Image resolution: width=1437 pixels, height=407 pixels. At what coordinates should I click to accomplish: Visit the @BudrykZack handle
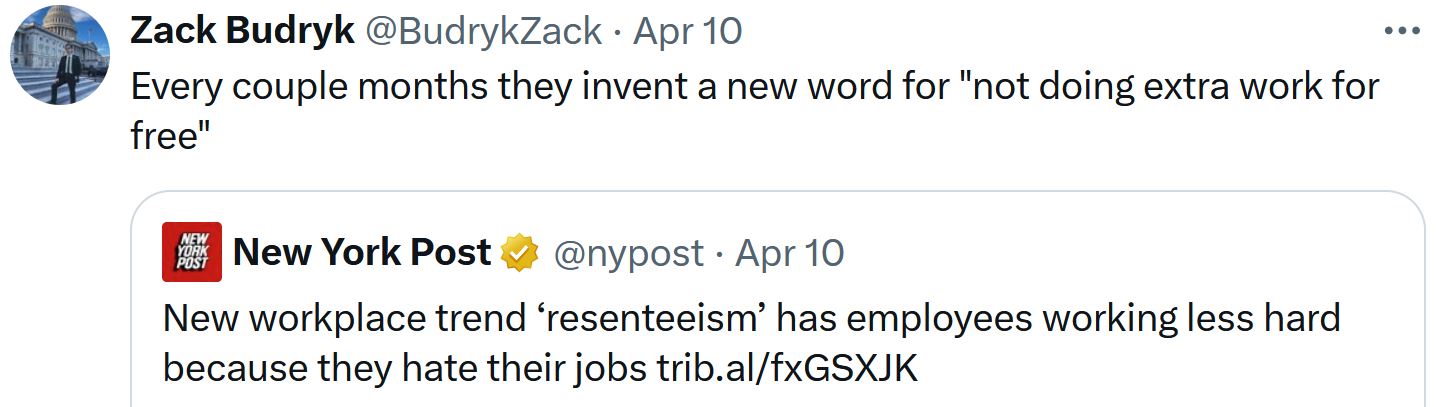[x=484, y=31]
